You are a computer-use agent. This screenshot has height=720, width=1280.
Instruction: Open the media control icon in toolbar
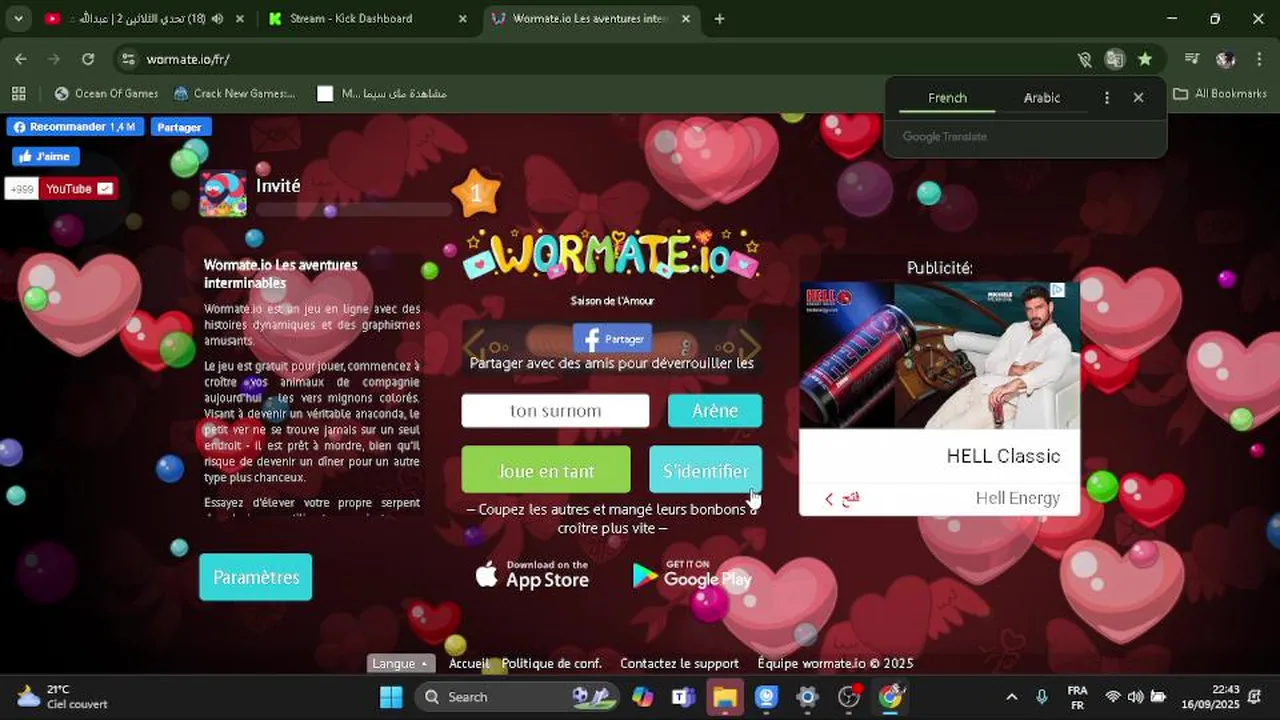pos(1191,59)
